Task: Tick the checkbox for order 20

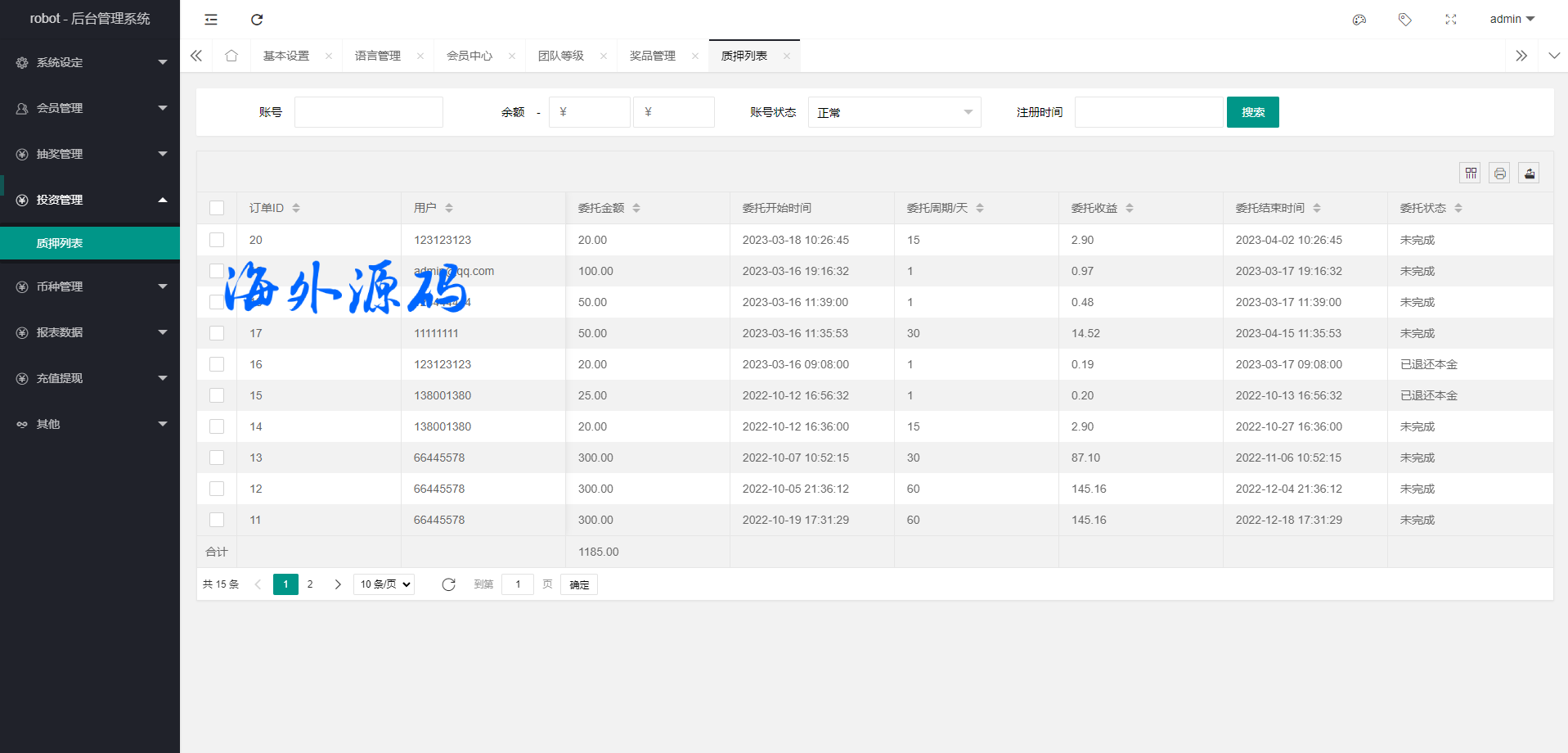Action: (x=217, y=240)
